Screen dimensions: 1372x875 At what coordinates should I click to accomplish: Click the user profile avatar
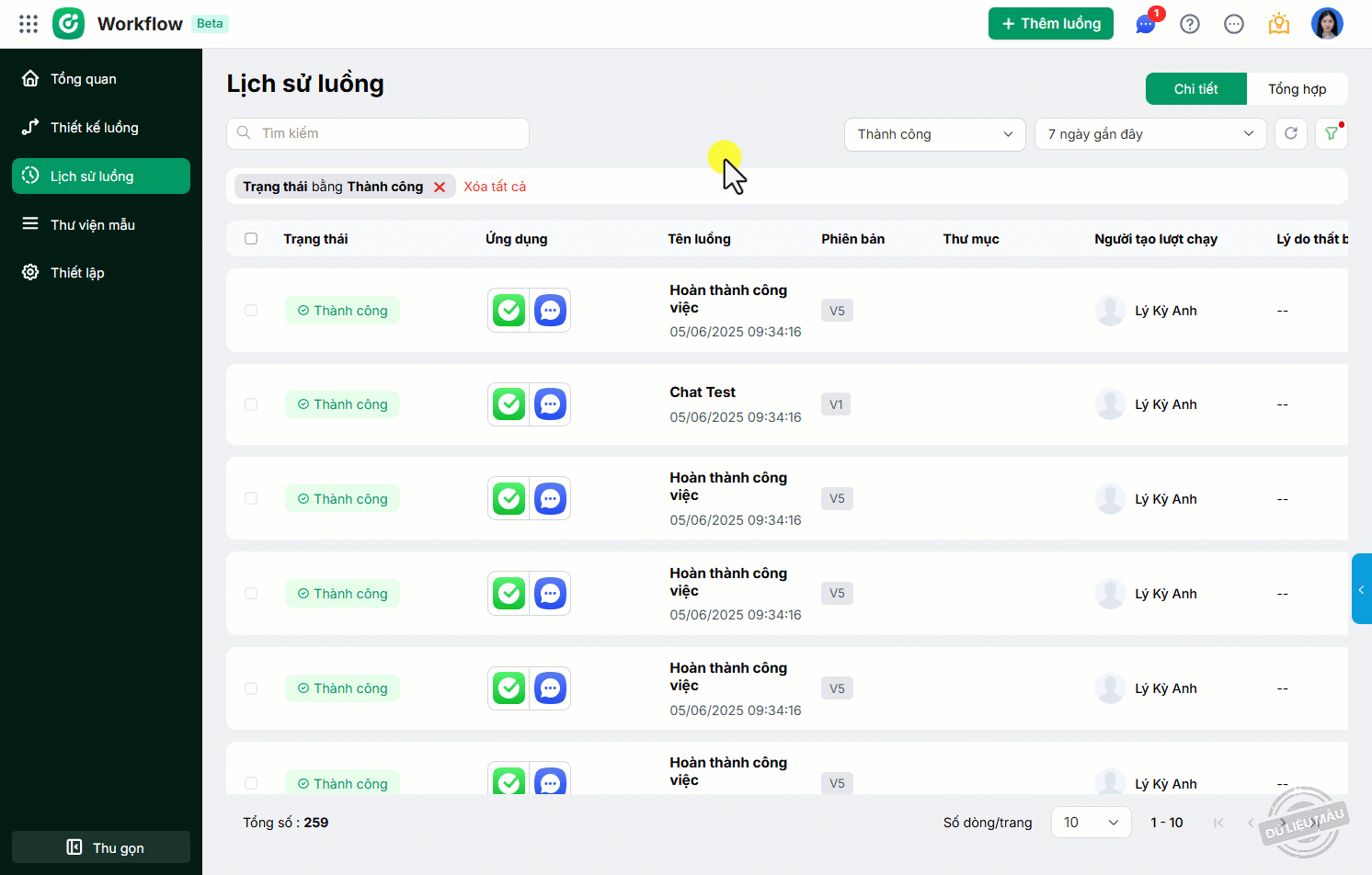1326,24
